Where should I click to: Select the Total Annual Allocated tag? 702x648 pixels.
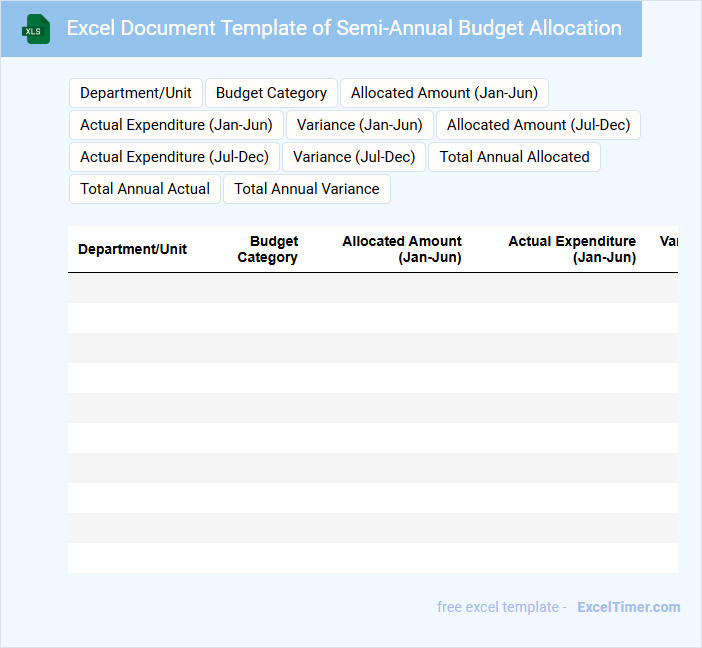coord(514,157)
